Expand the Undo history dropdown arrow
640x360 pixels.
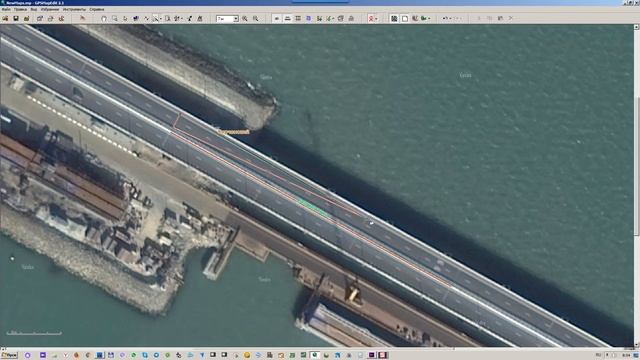coord(451,19)
